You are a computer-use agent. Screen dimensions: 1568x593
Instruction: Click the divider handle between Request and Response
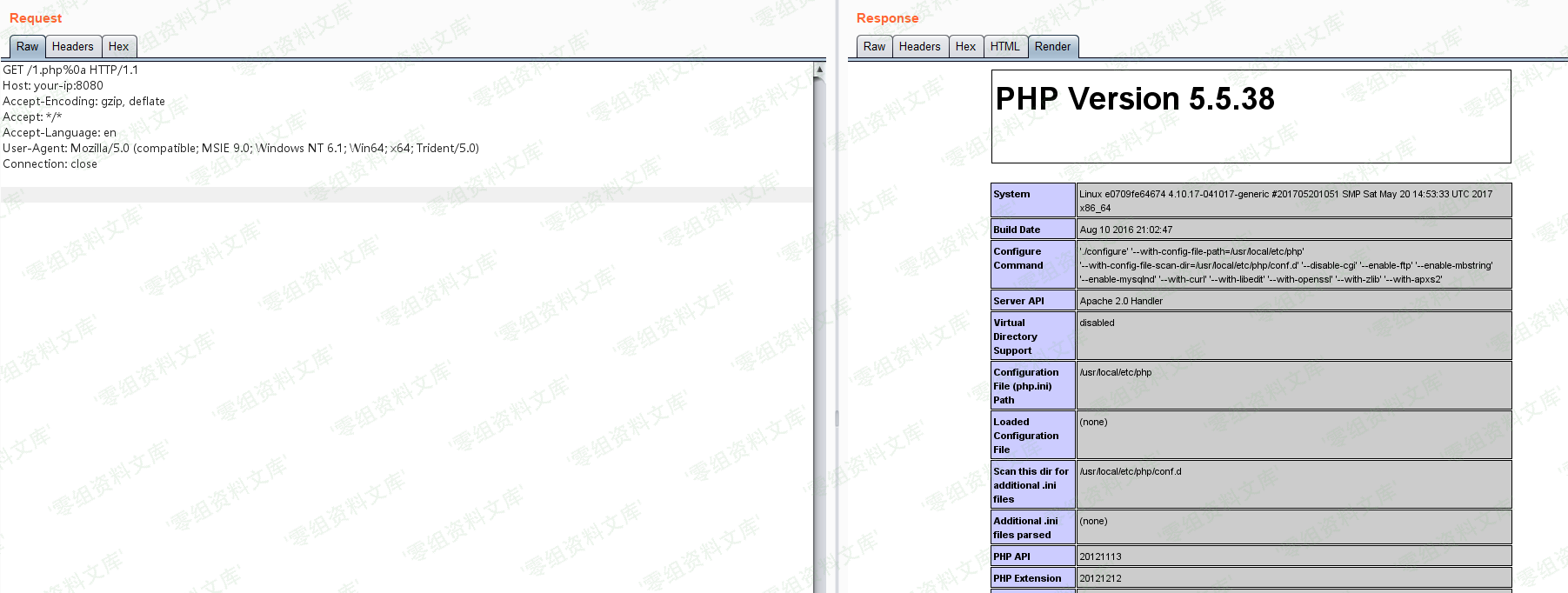(x=837, y=418)
